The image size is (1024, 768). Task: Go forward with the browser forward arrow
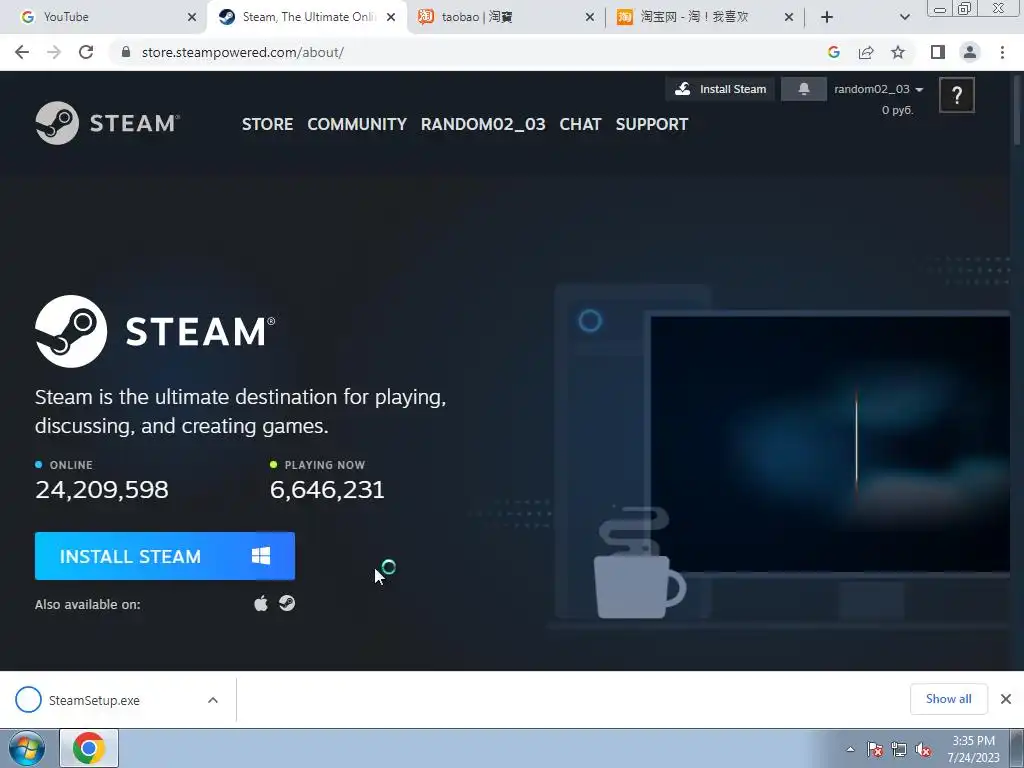pyautogui.click(x=54, y=52)
